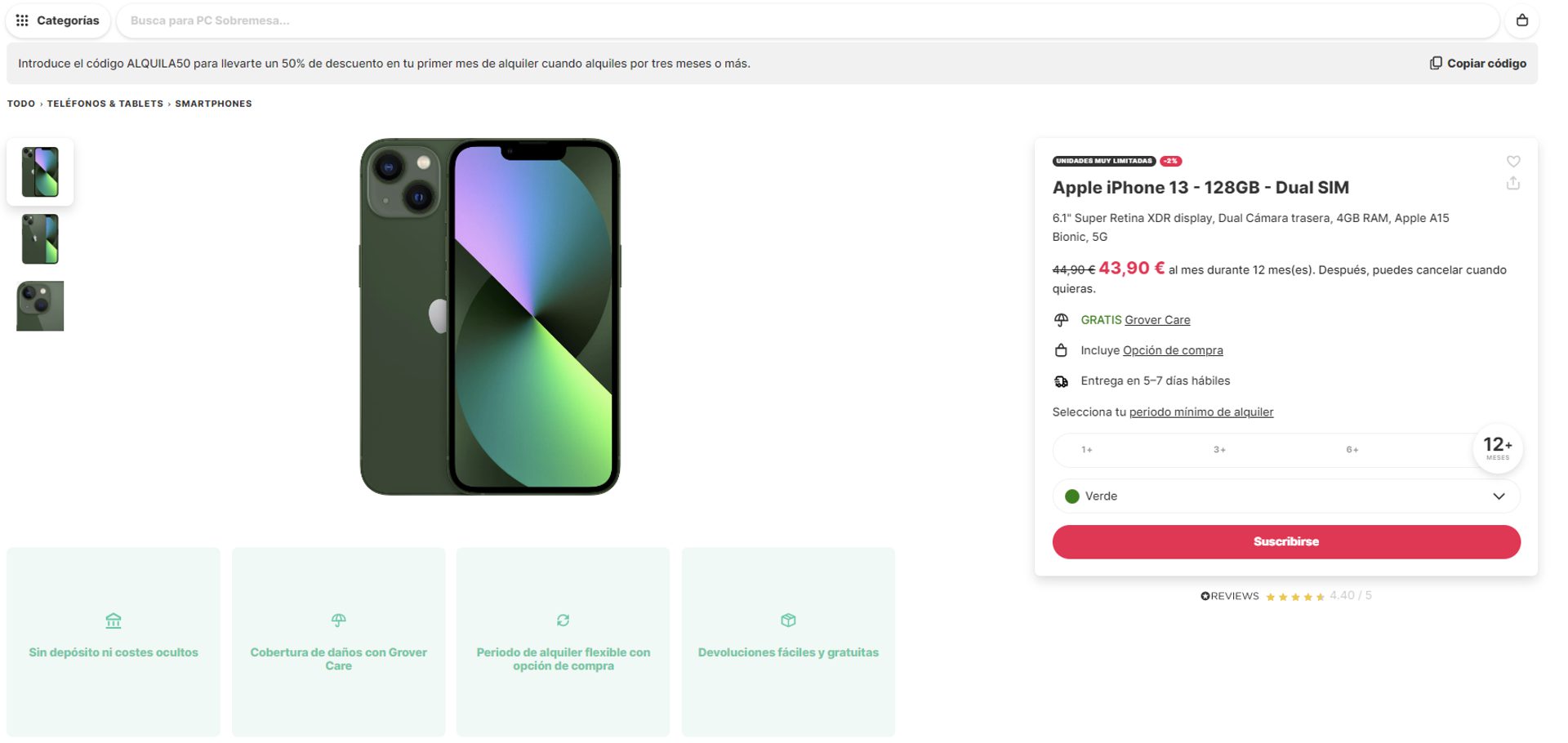Open the Grover Care link
Image resolution: width=1568 pixels, height=743 pixels.
1157,320
